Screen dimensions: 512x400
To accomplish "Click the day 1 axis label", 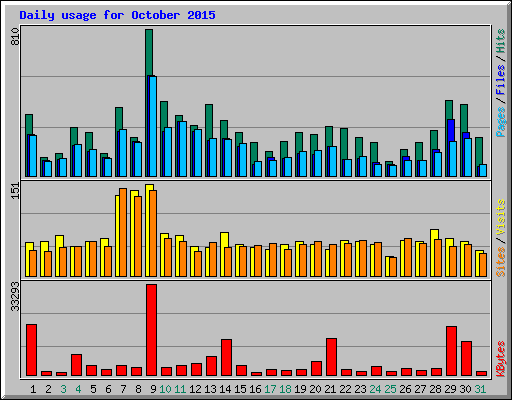I will point(33,389).
